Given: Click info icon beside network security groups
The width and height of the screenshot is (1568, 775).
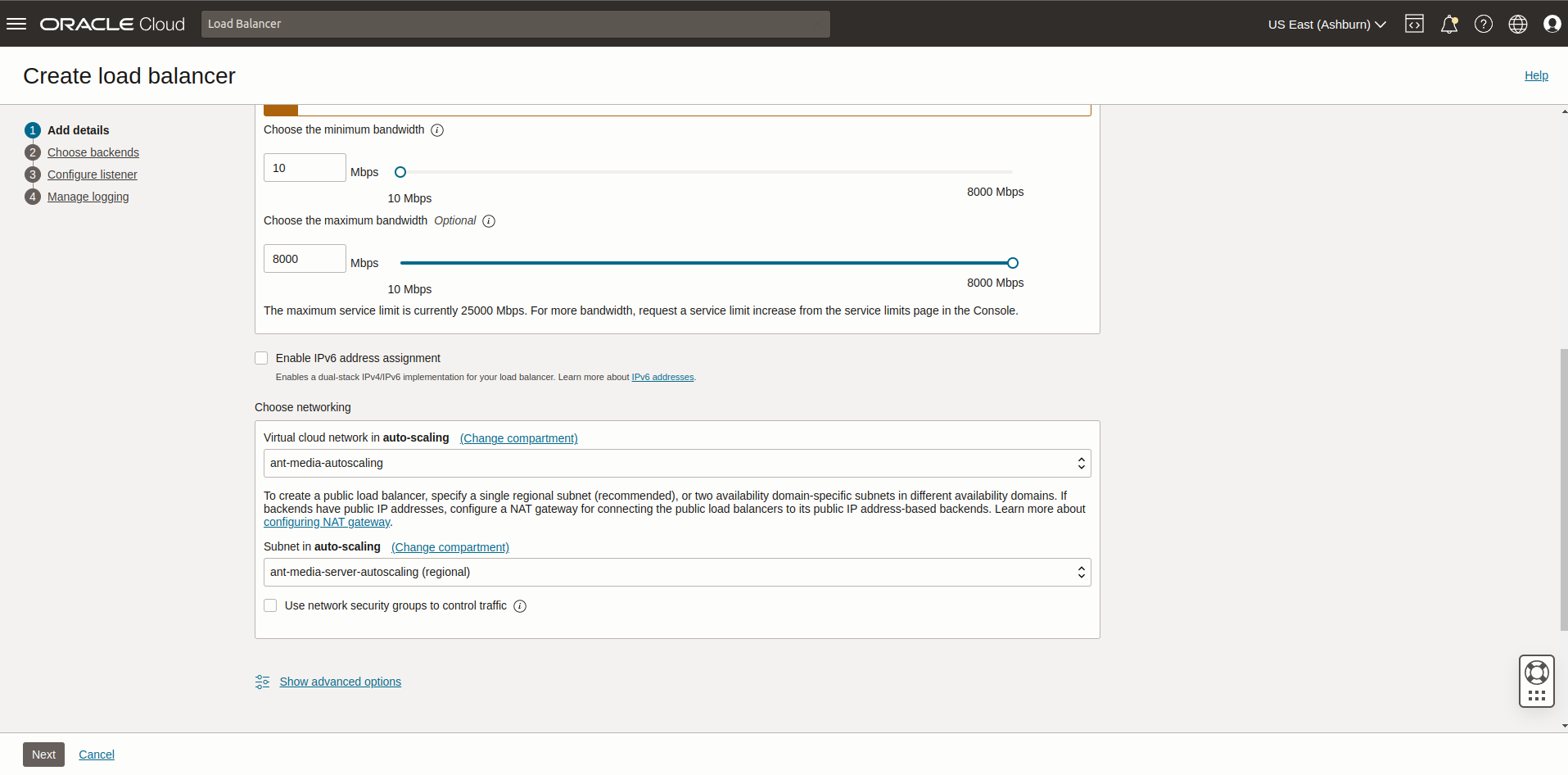Looking at the screenshot, I should coord(520,606).
